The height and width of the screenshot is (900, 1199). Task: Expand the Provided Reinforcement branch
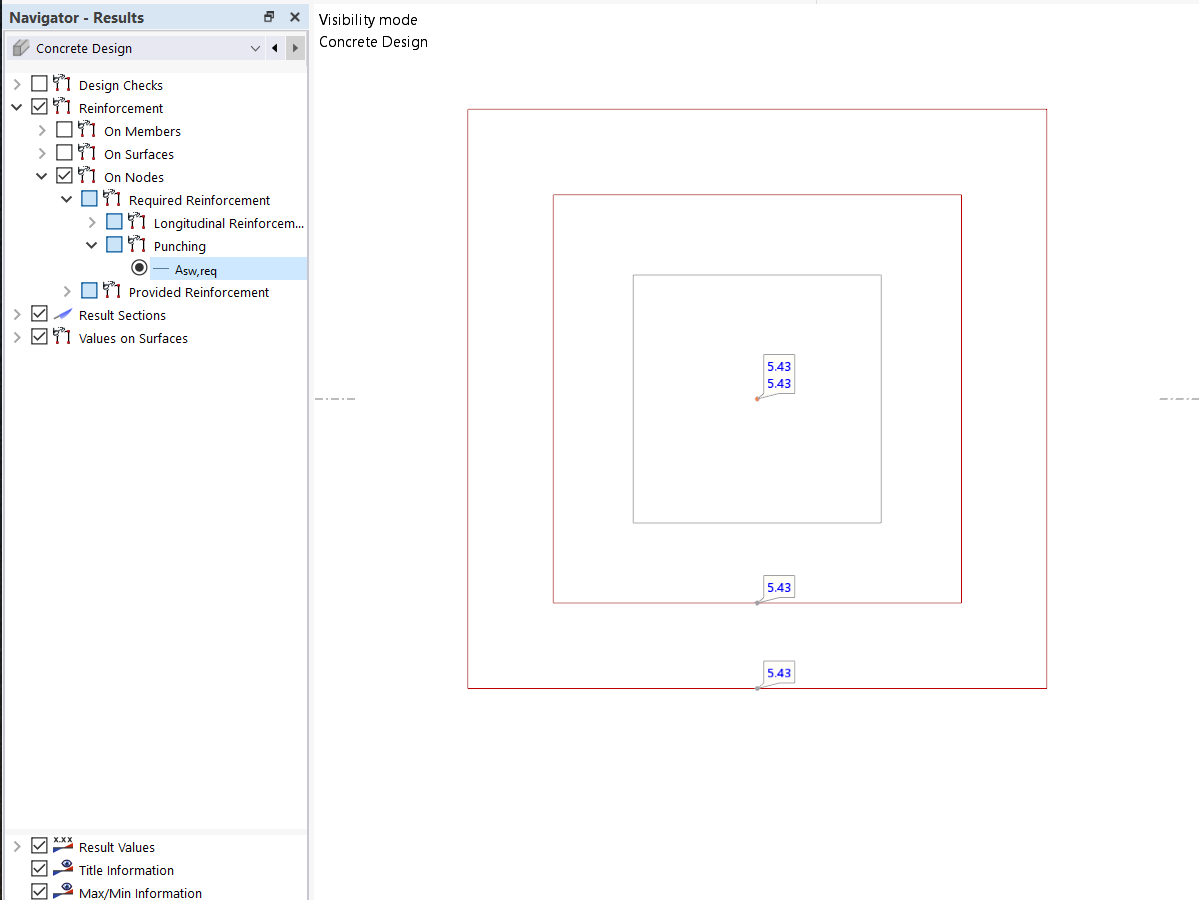[x=66, y=291]
